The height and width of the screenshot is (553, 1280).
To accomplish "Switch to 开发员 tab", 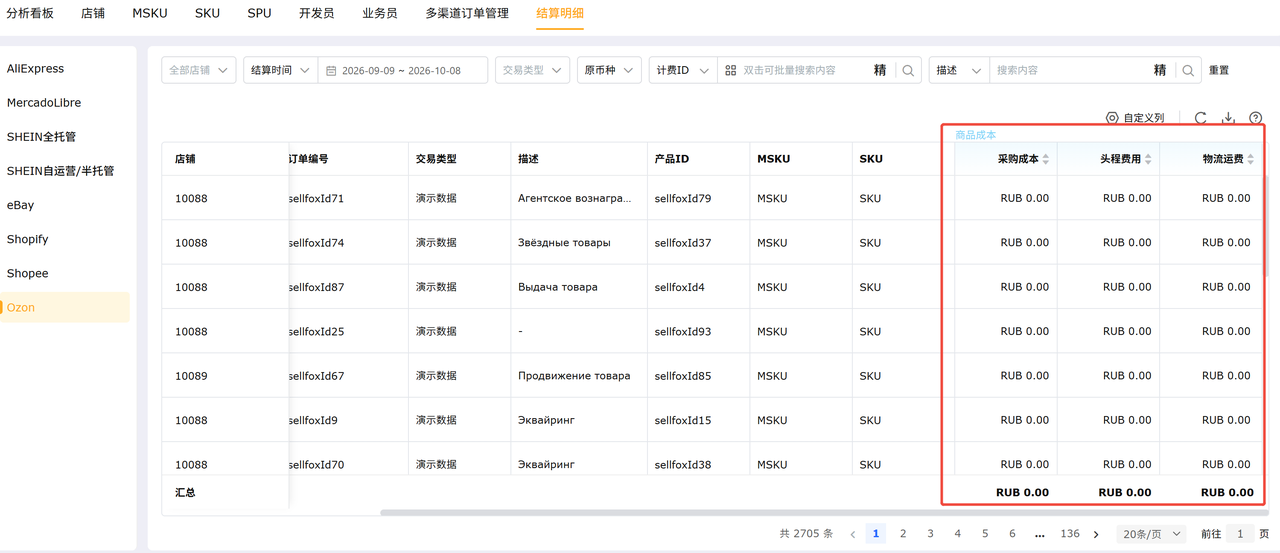I will pos(316,13).
